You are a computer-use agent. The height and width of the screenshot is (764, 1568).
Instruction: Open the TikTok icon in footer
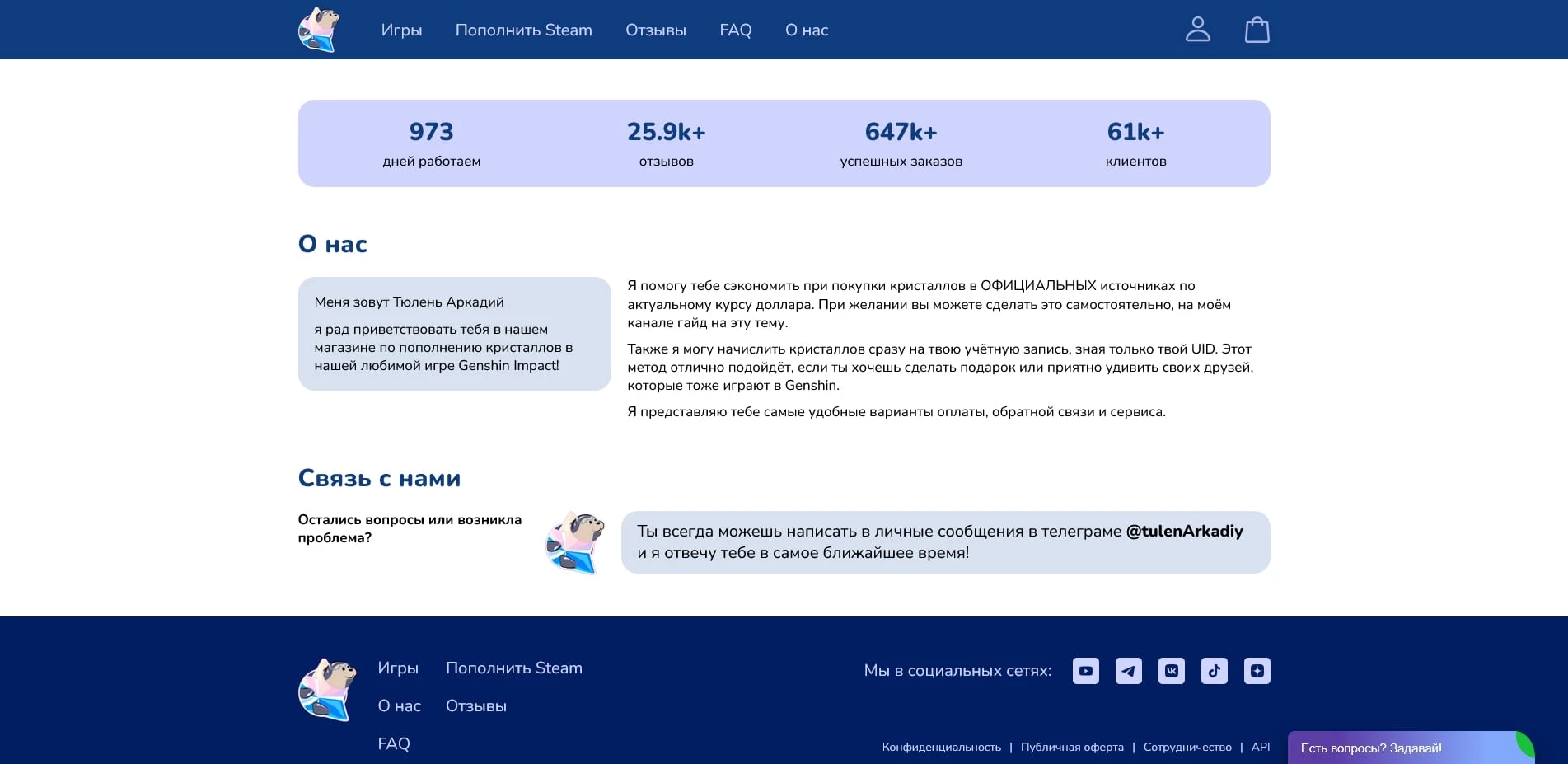click(x=1214, y=670)
